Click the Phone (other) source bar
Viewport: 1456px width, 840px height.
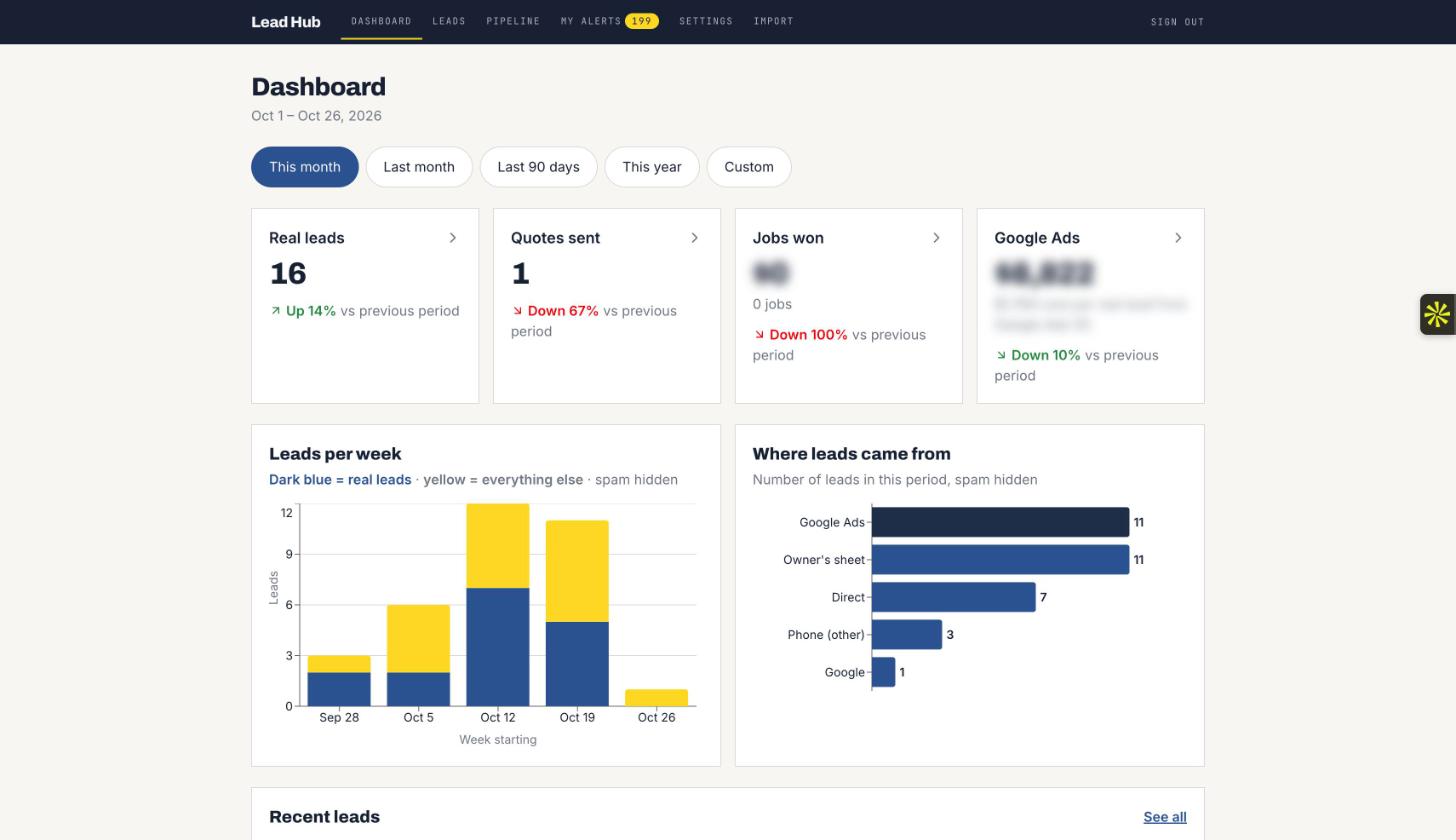tap(907, 635)
